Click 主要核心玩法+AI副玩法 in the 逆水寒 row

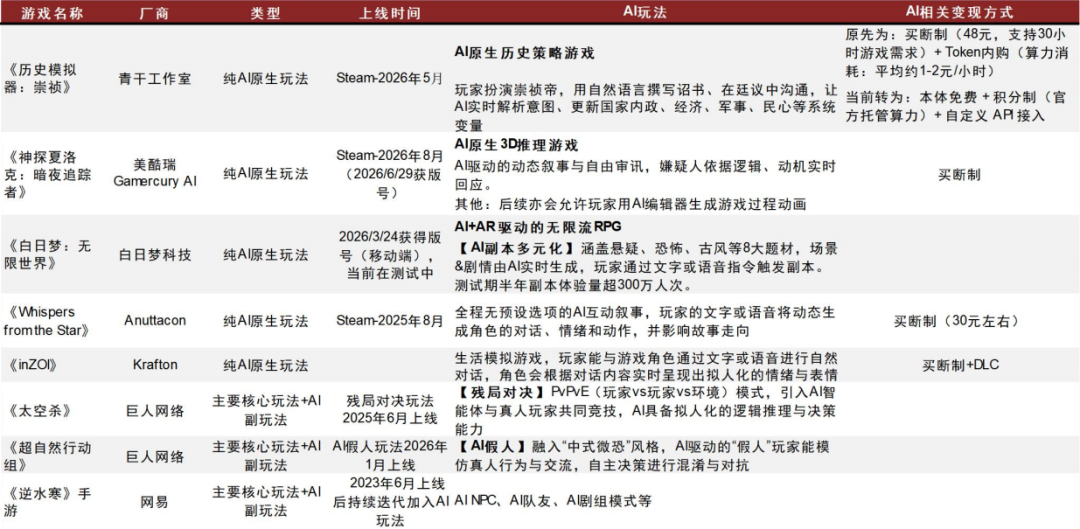[x=265, y=501]
